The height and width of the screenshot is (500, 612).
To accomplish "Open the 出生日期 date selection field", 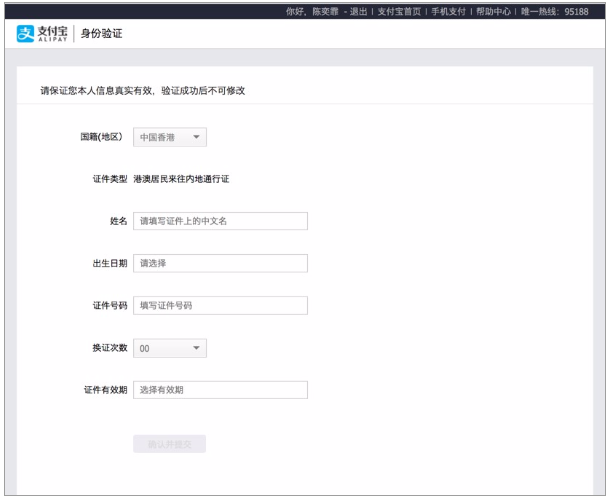I will pos(219,263).
